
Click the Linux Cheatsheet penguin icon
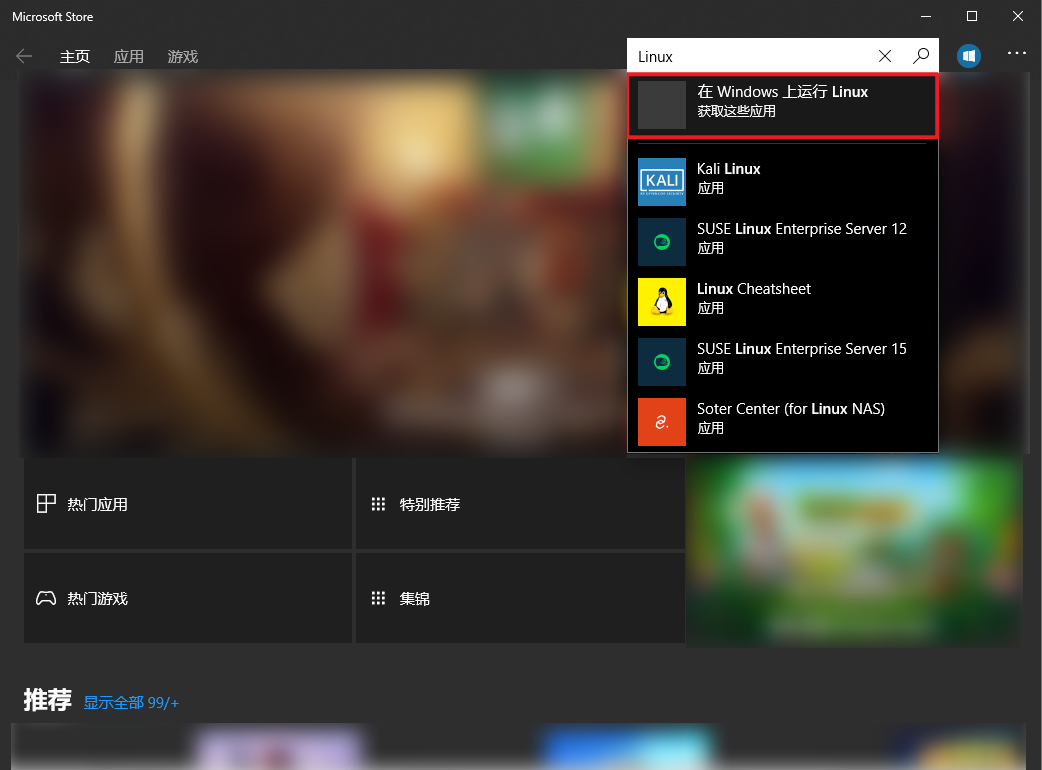(662, 302)
